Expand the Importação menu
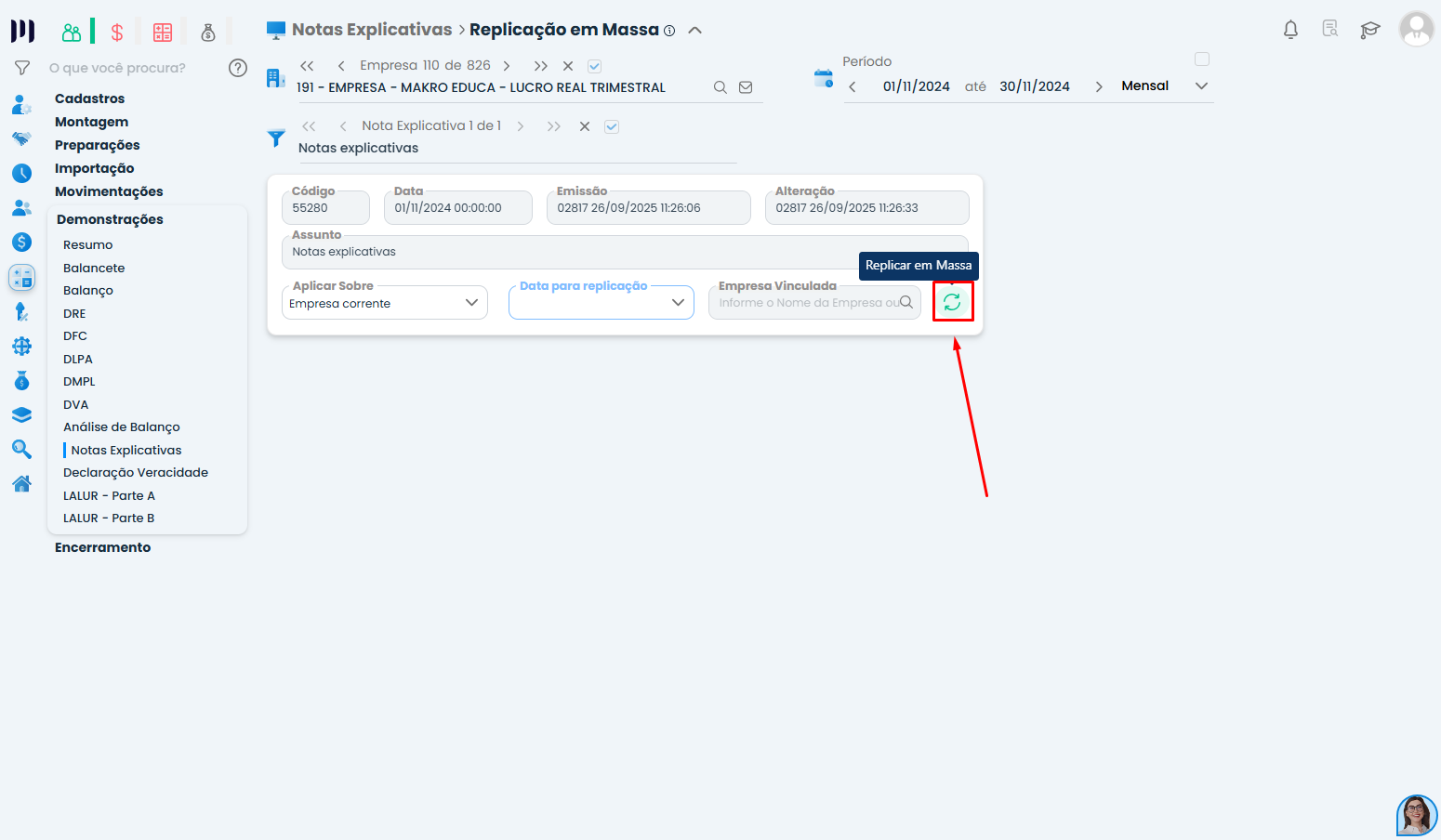The image size is (1441, 840). (x=94, y=168)
